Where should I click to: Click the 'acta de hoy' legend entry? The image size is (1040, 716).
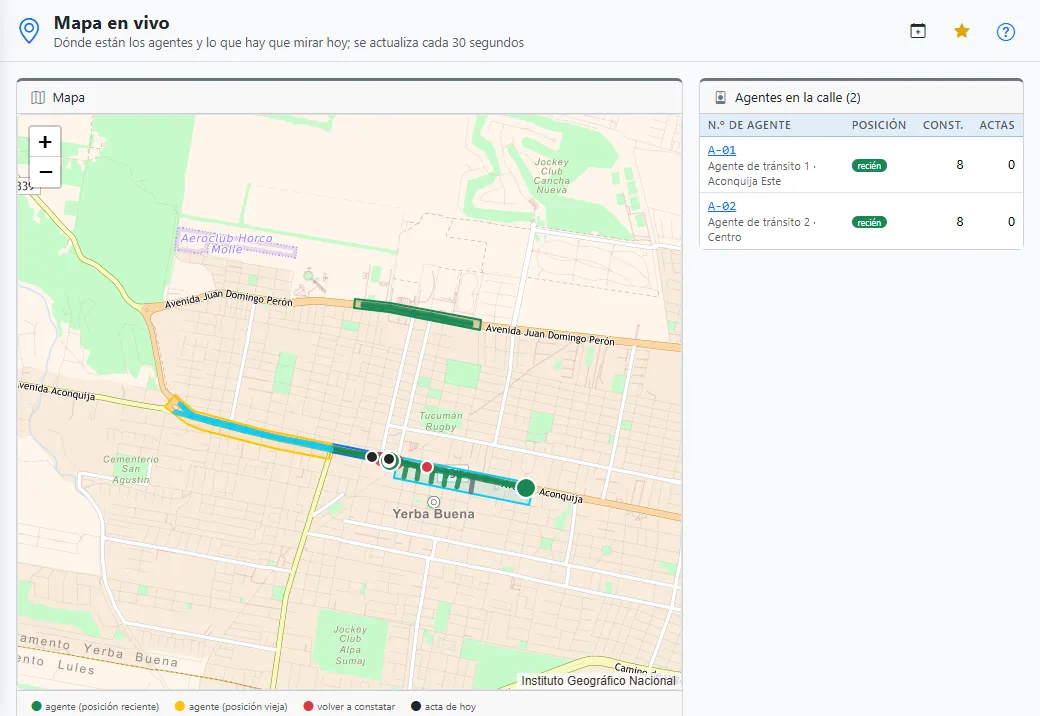tap(443, 707)
